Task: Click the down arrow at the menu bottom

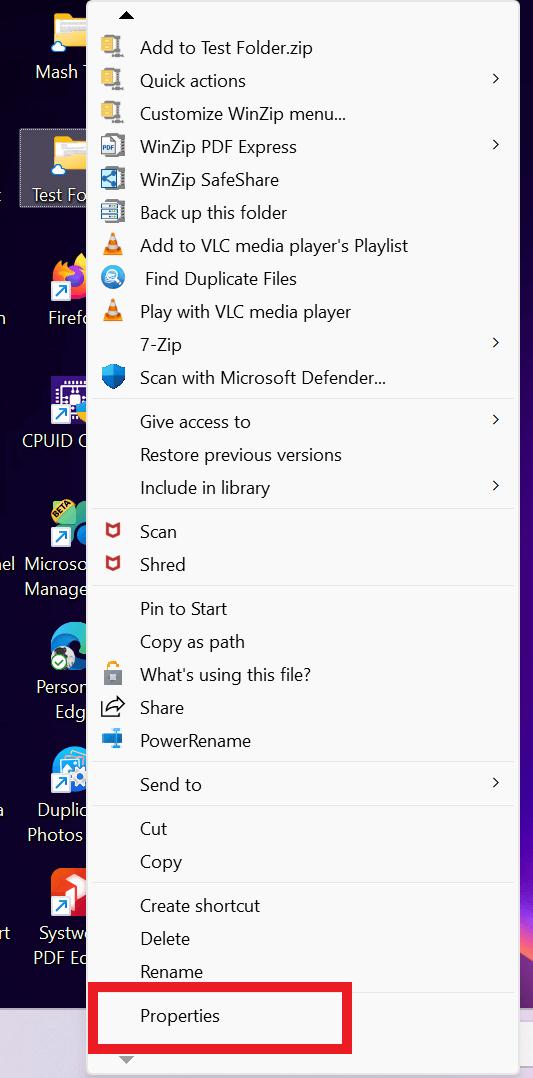Action: coord(127,1059)
